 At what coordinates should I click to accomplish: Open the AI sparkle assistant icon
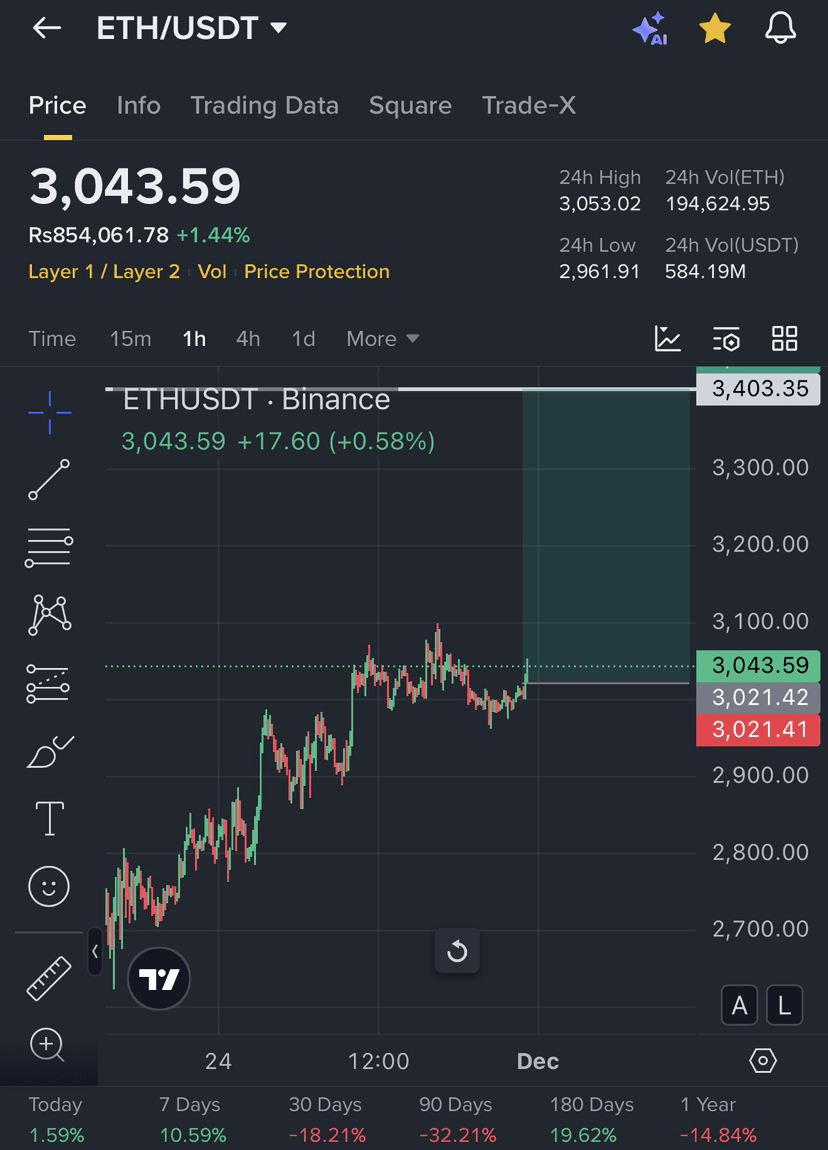click(650, 29)
